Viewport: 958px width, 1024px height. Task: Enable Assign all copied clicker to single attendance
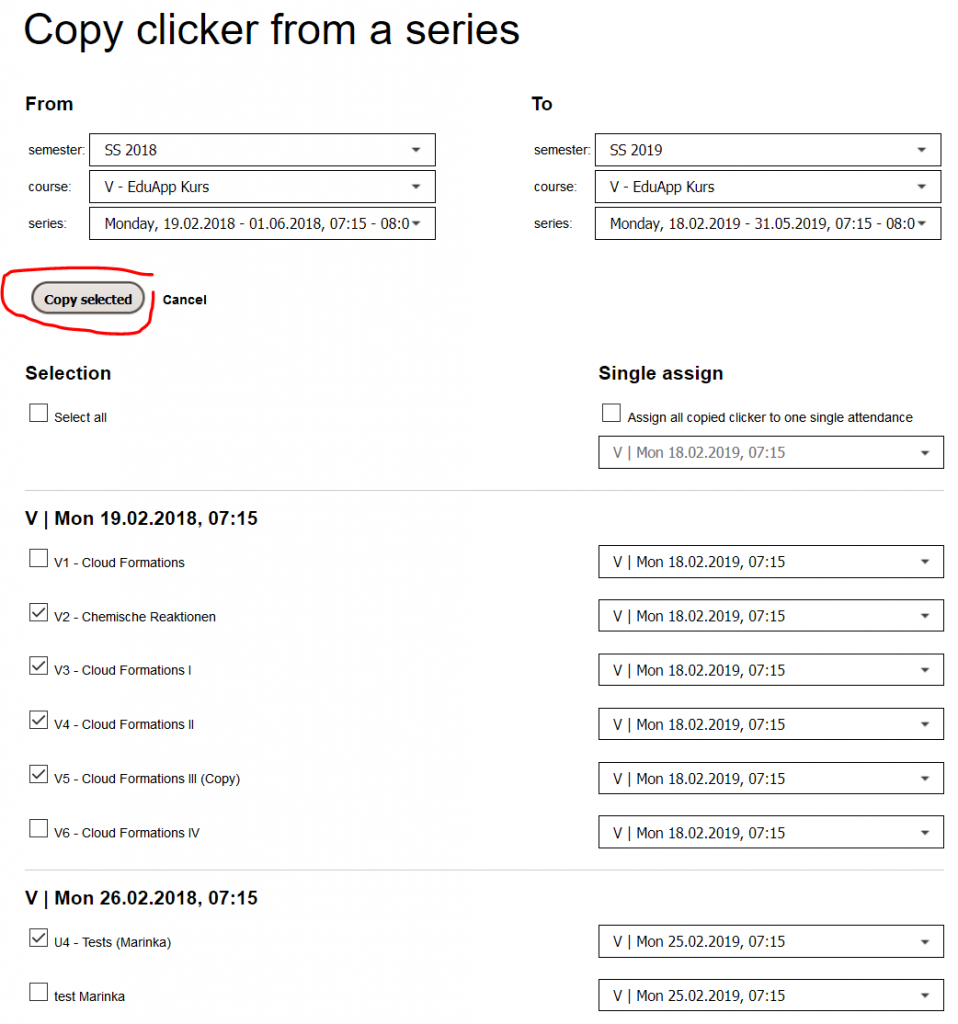click(611, 413)
